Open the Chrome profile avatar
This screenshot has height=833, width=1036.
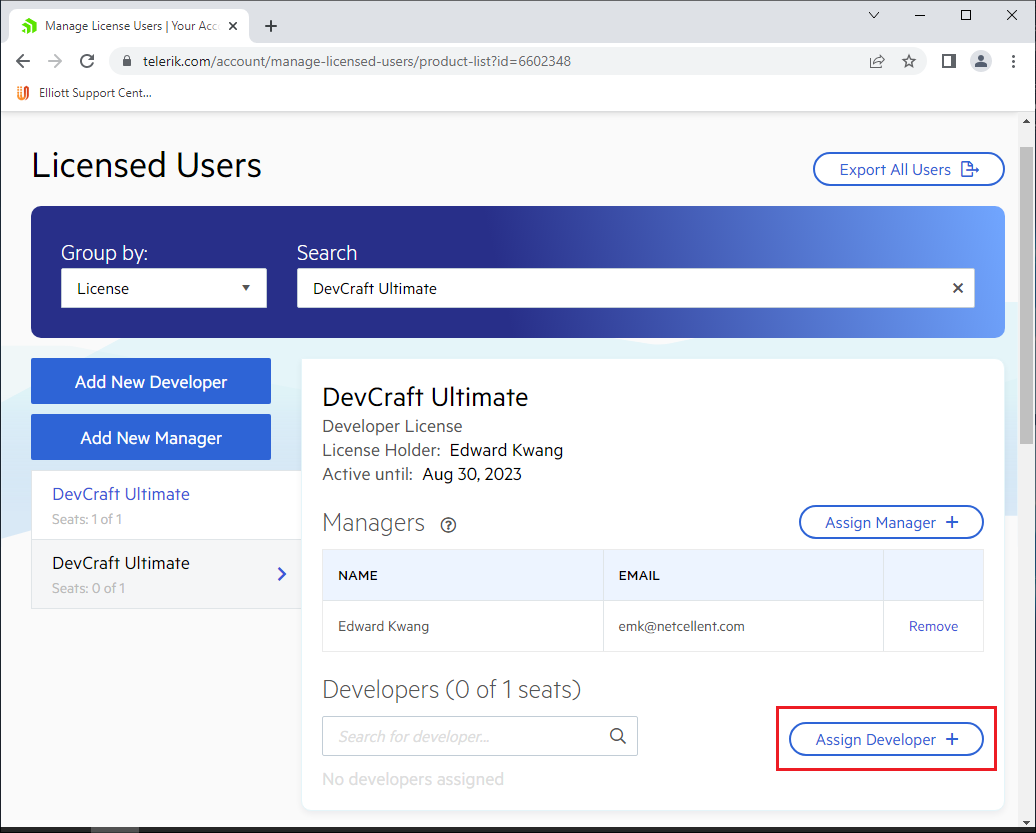coord(980,61)
